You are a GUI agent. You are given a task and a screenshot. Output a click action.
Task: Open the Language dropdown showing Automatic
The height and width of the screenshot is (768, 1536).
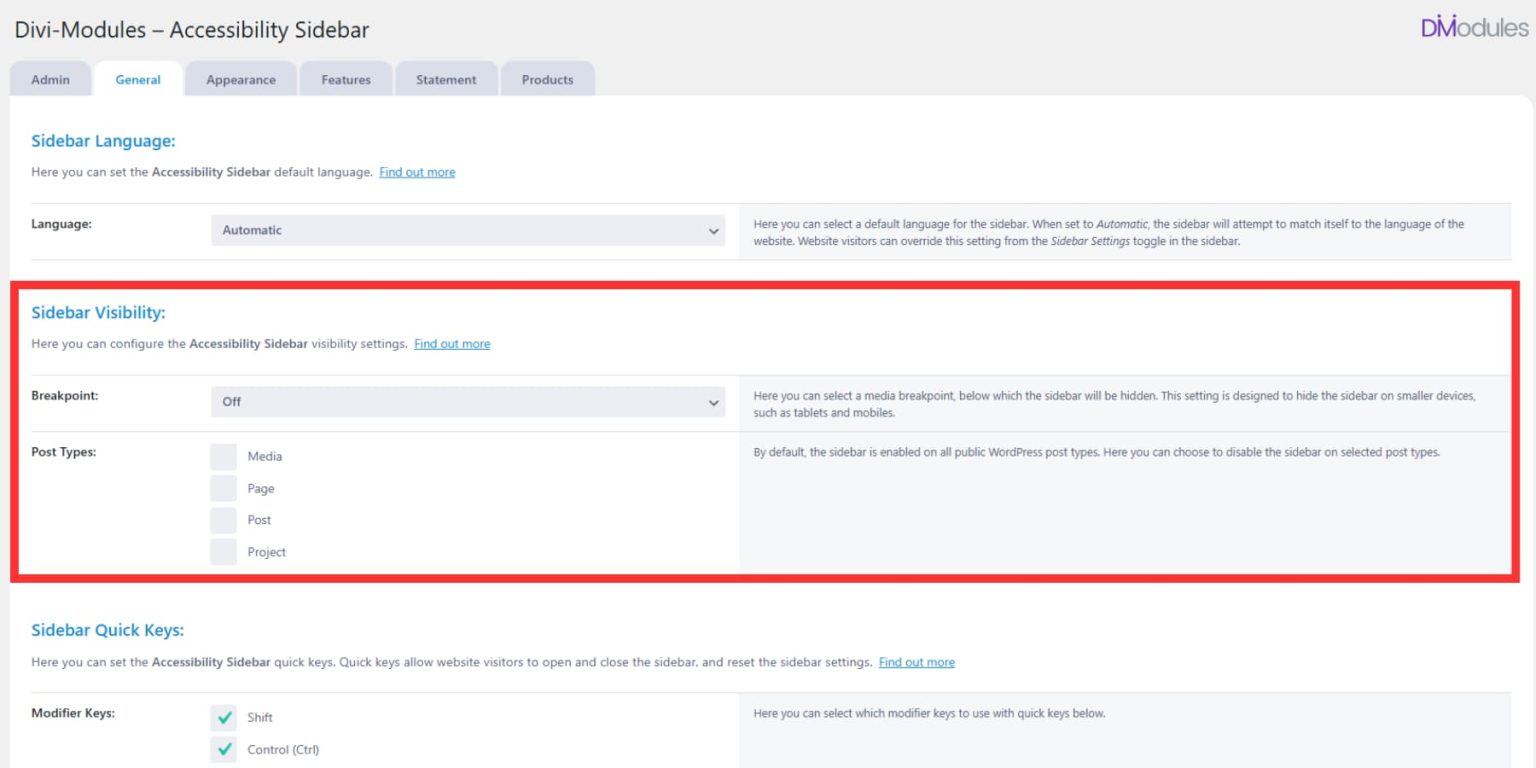[x=468, y=230]
